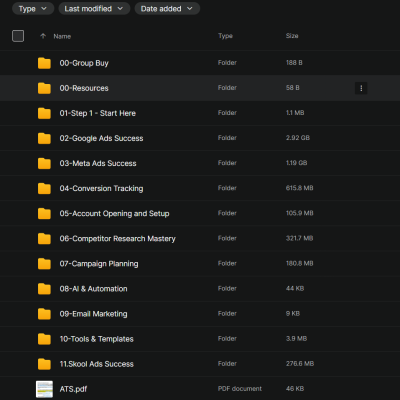Image resolution: width=400 pixels, height=400 pixels.
Task: Click folder icon of 11.Skool Ads Success
Action: click(44, 364)
